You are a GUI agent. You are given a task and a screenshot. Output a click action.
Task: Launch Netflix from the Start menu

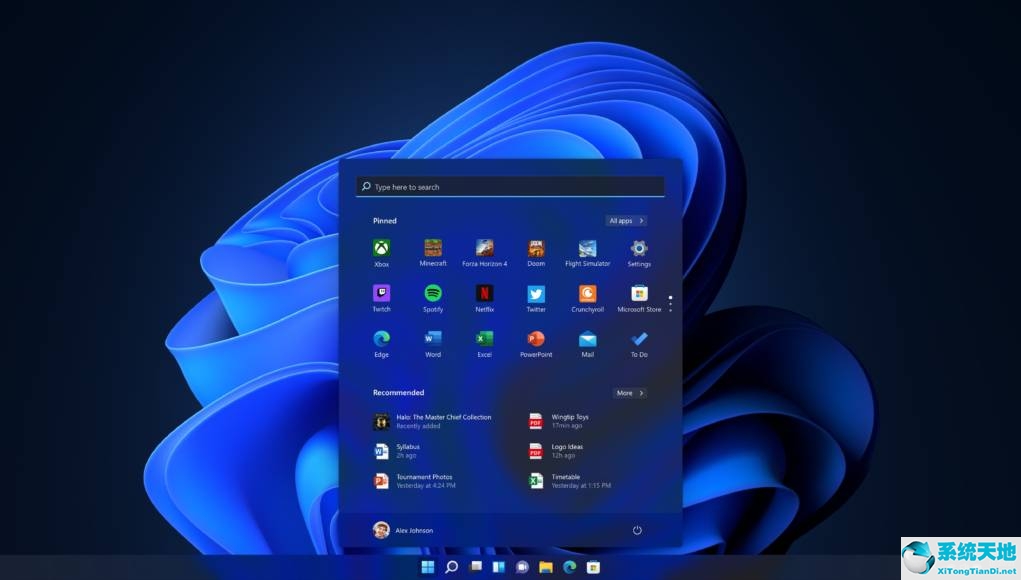[x=484, y=296]
